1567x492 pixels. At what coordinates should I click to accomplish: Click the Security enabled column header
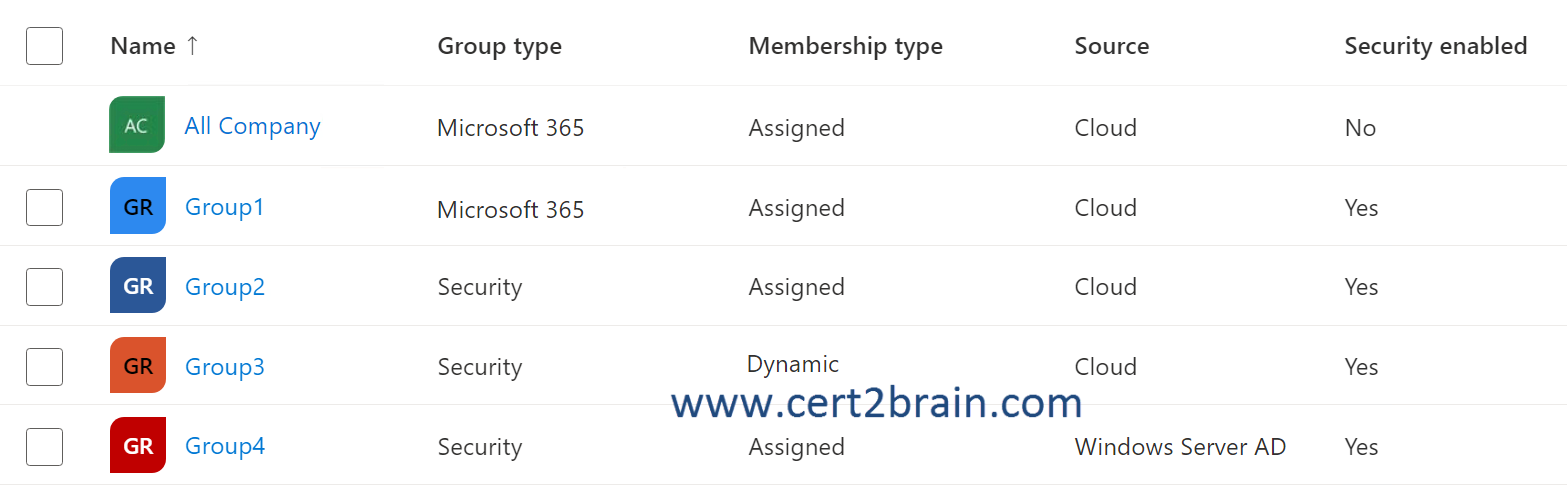pyautogui.click(x=1435, y=46)
